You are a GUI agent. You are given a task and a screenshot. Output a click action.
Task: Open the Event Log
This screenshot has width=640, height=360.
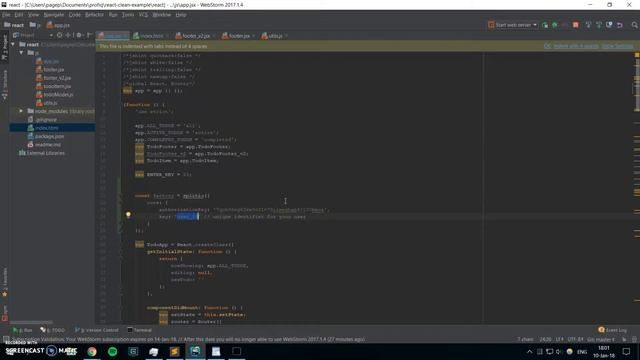point(612,330)
